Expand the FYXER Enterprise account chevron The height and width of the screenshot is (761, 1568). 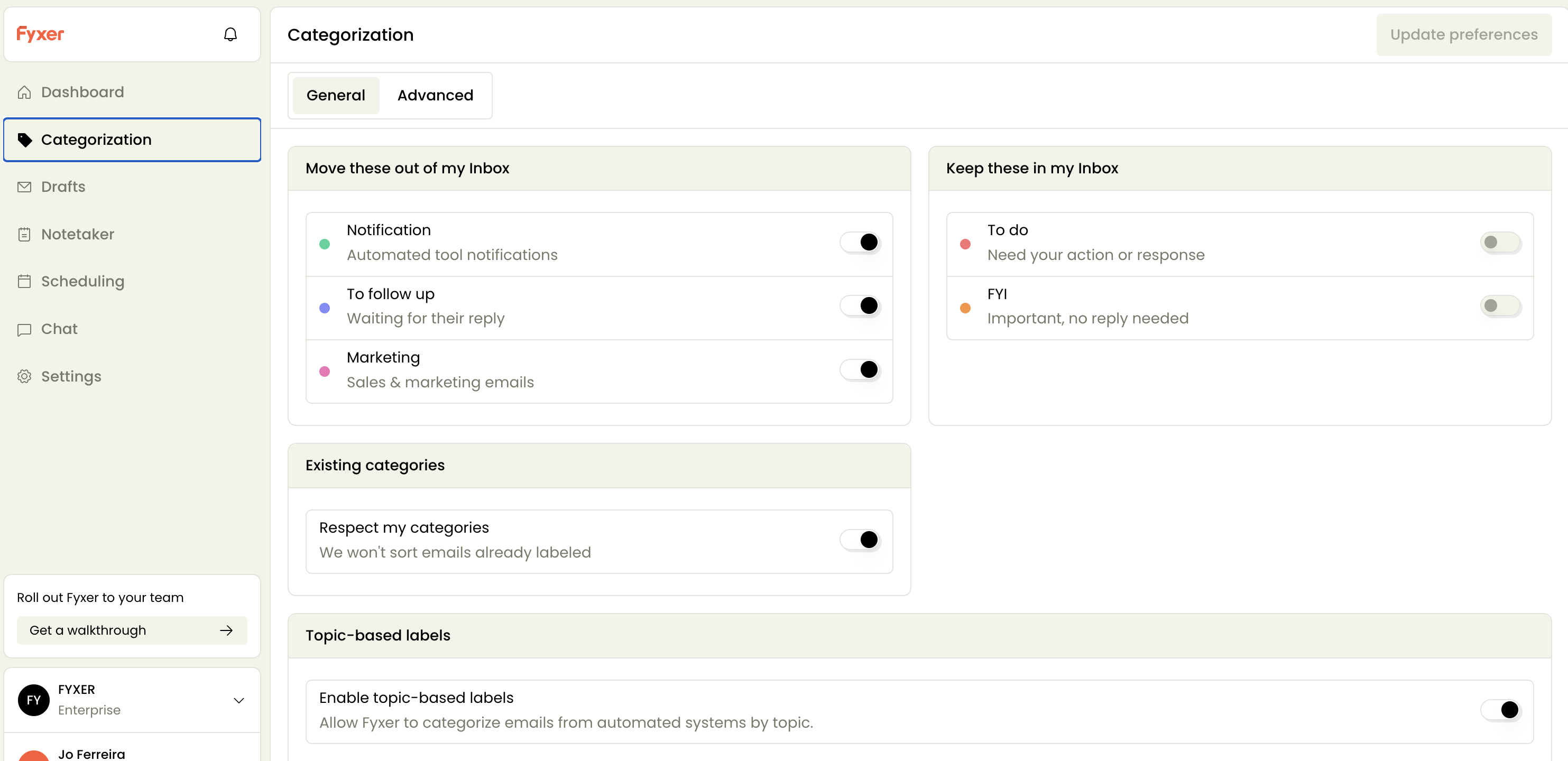(238, 700)
